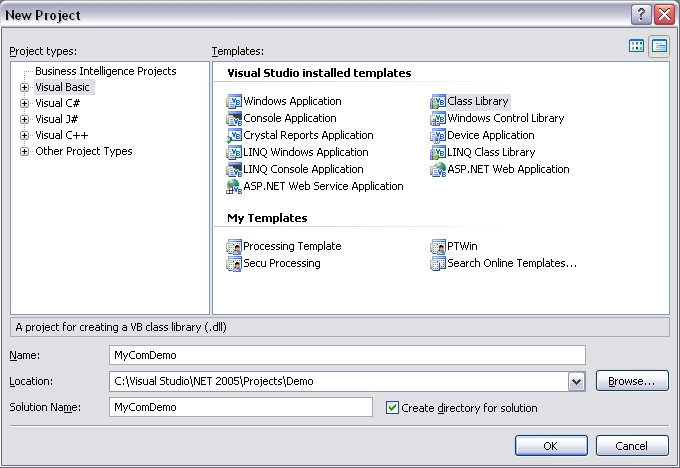The image size is (680, 468).
Task: Click the Name field containing MyComDemo
Action: click(347, 355)
